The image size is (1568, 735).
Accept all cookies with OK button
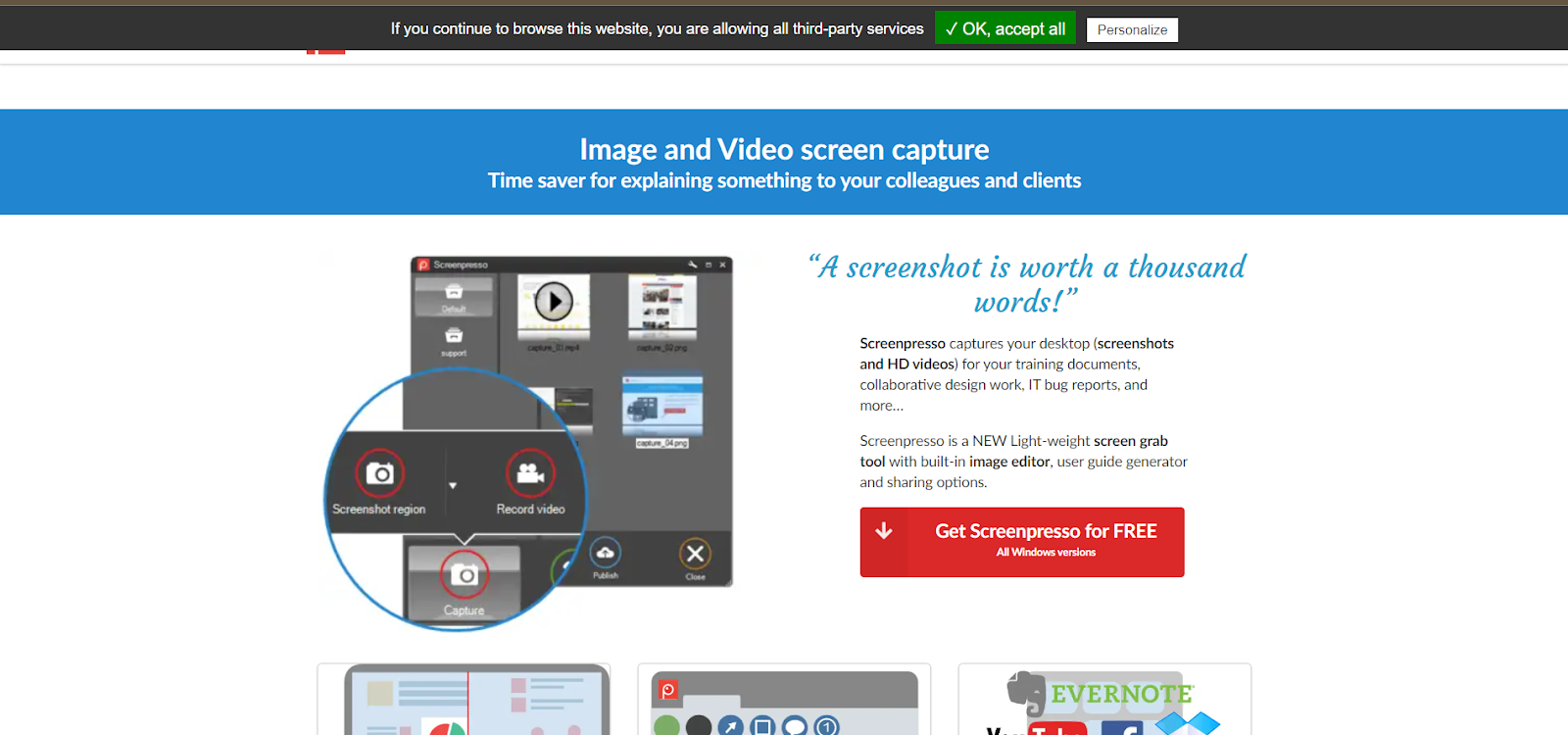coord(1004,28)
